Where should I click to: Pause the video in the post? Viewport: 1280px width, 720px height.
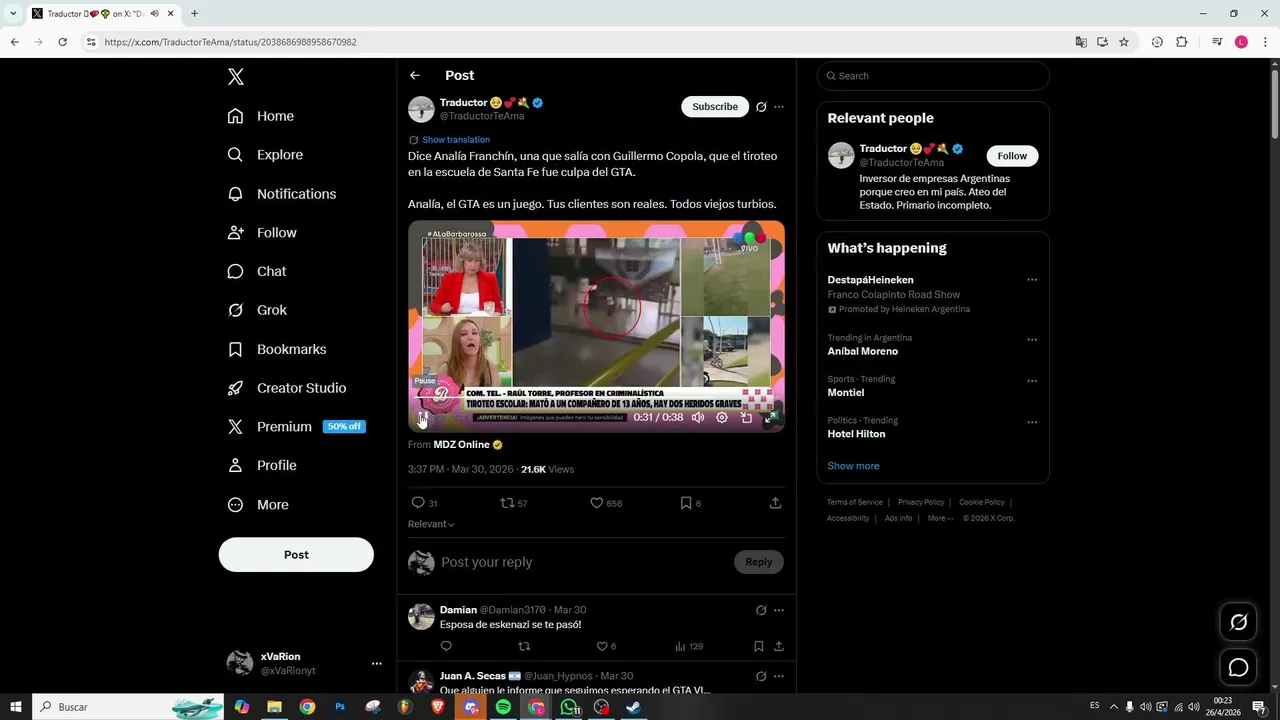423,417
